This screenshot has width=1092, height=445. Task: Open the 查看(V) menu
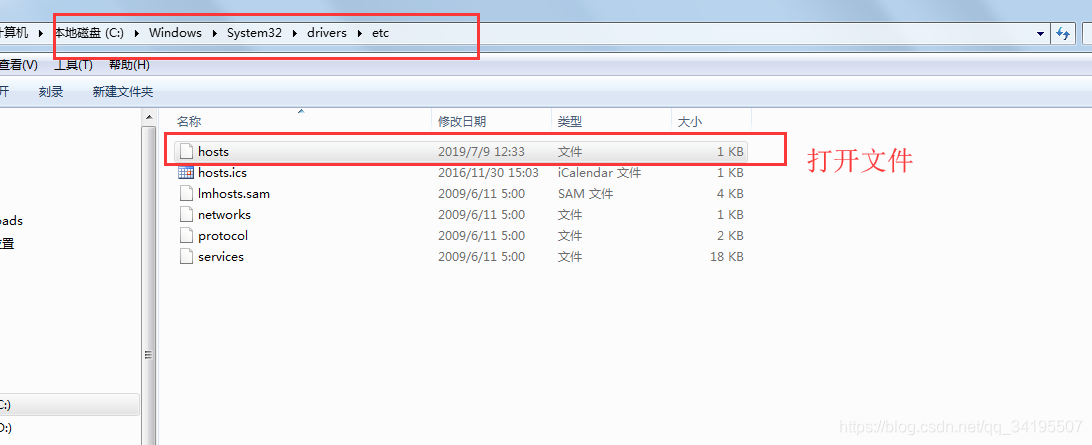(18, 65)
